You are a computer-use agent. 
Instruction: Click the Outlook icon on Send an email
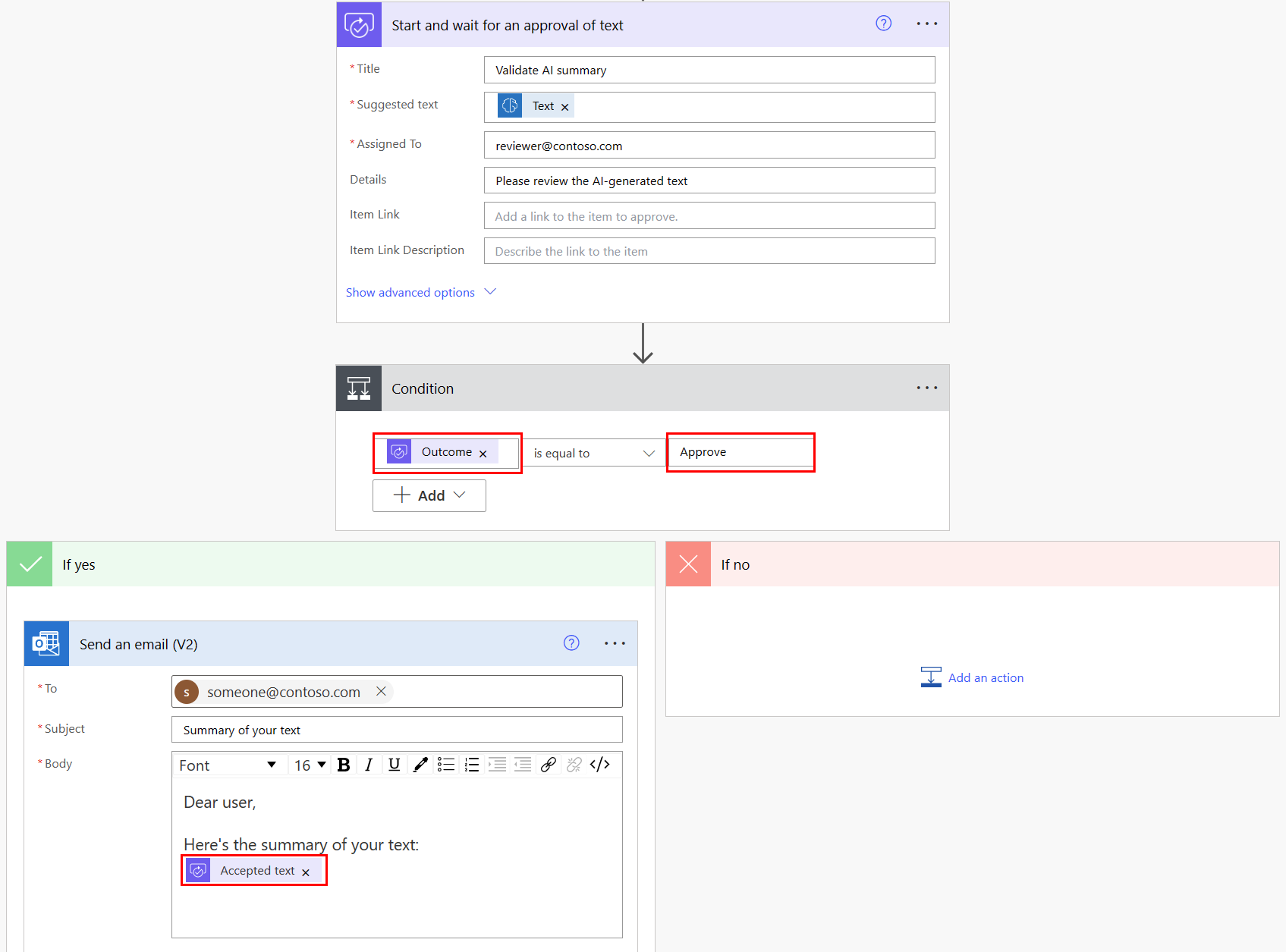46,644
